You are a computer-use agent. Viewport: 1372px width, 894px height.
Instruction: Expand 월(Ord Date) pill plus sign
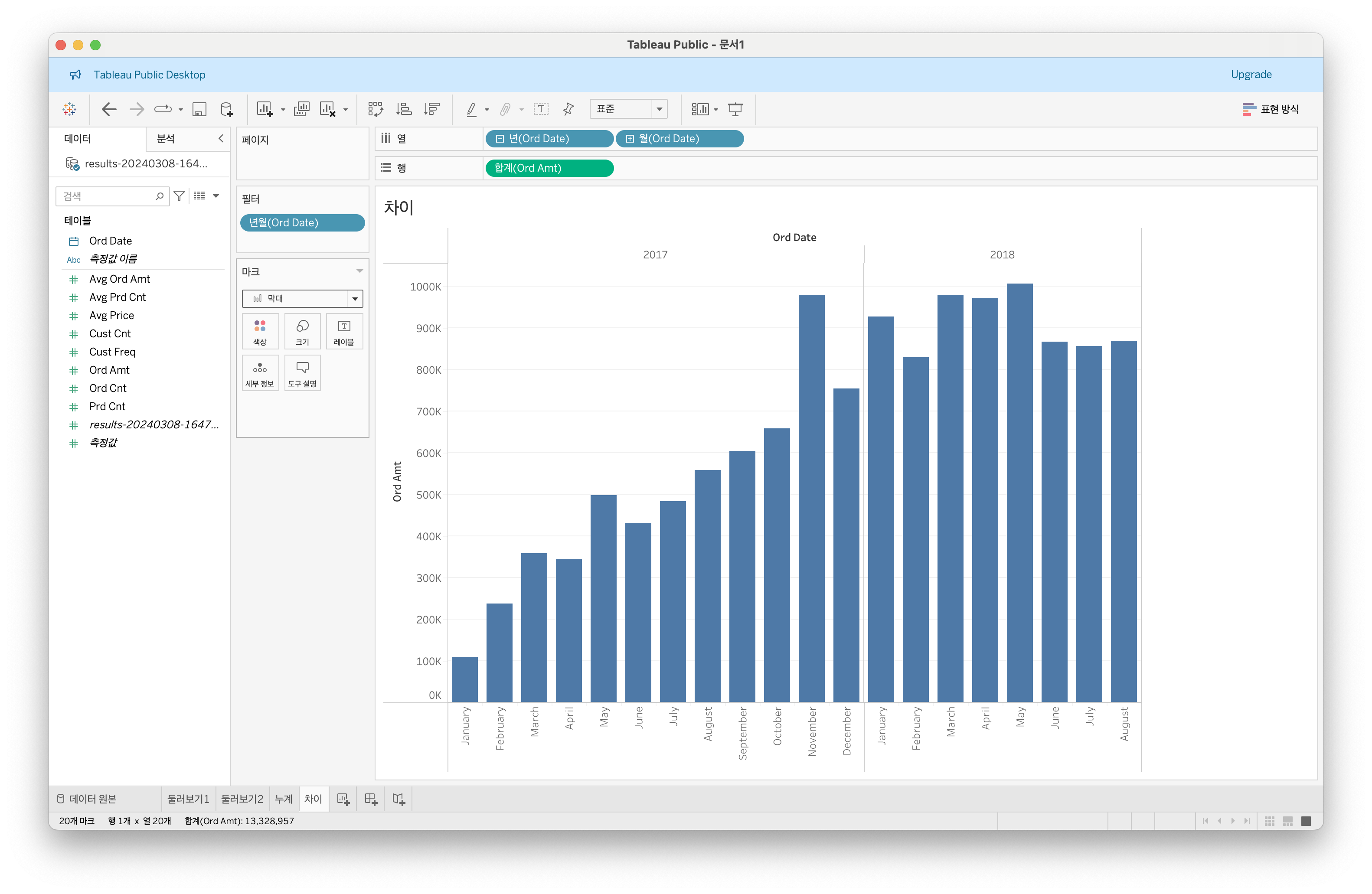tap(630, 139)
